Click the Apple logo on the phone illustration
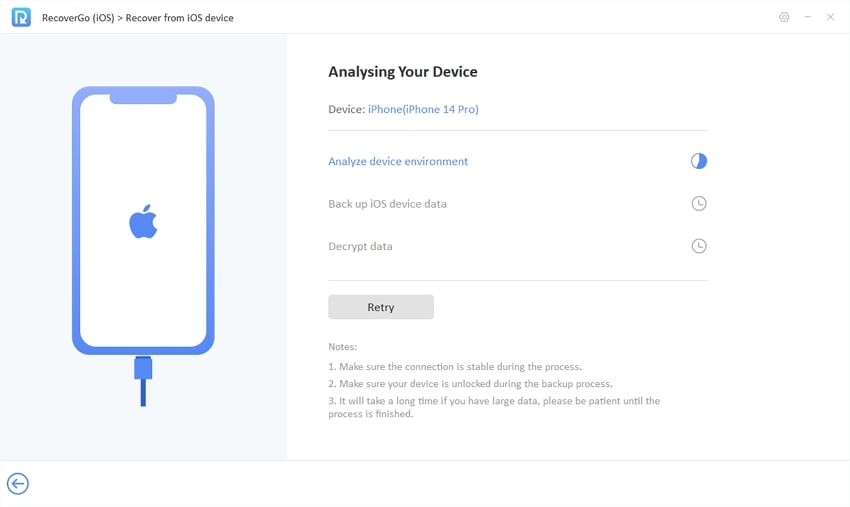This screenshot has height=507, width=850. [x=143, y=223]
